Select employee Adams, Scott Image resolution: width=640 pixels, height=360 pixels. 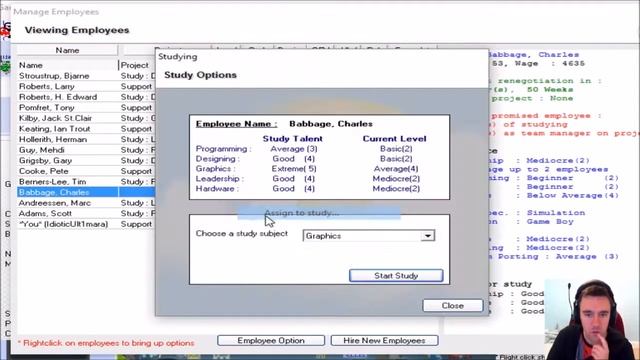tap(45, 213)
